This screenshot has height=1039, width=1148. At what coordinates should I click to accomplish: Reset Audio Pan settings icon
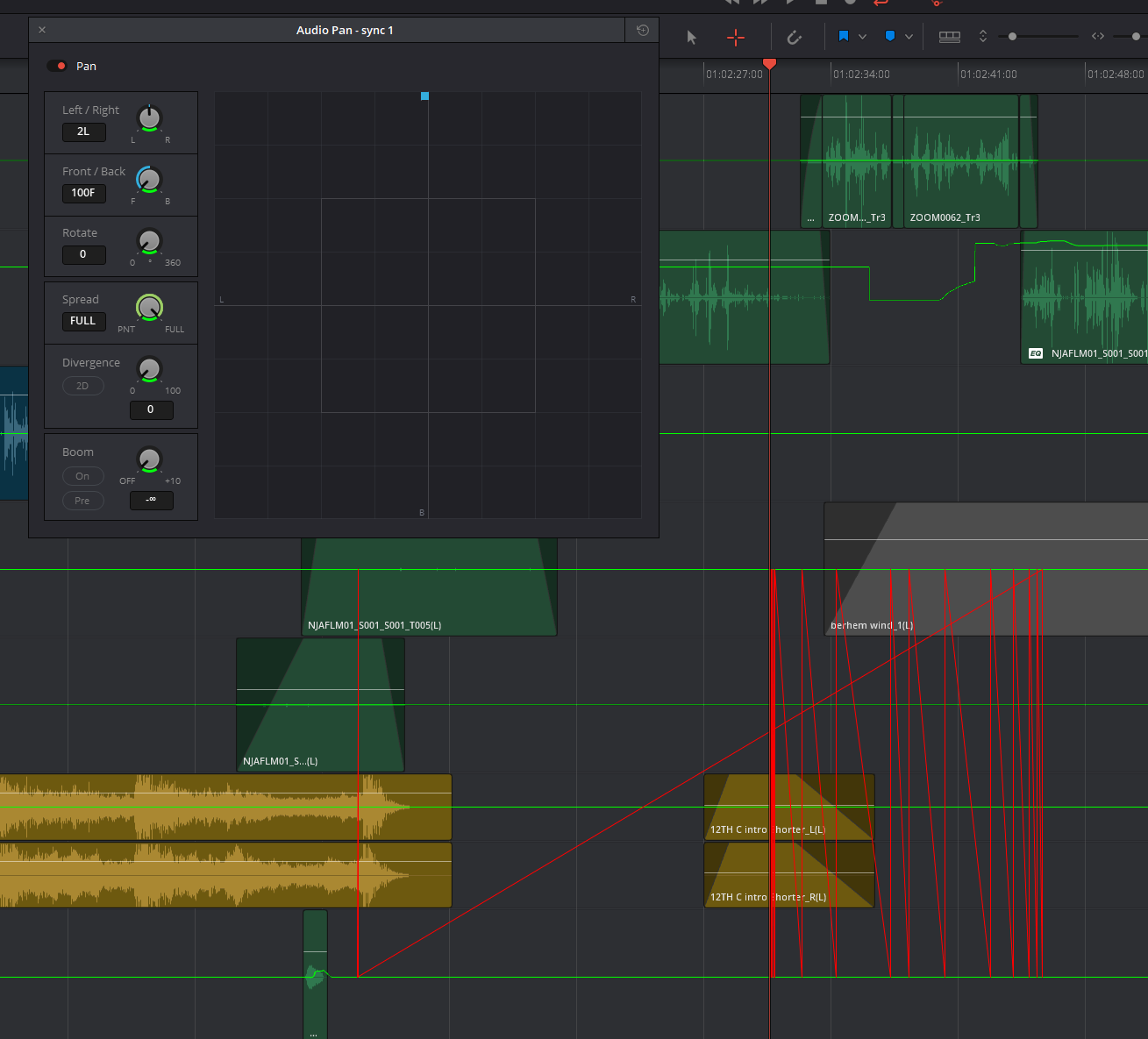[x=642, y=30]
